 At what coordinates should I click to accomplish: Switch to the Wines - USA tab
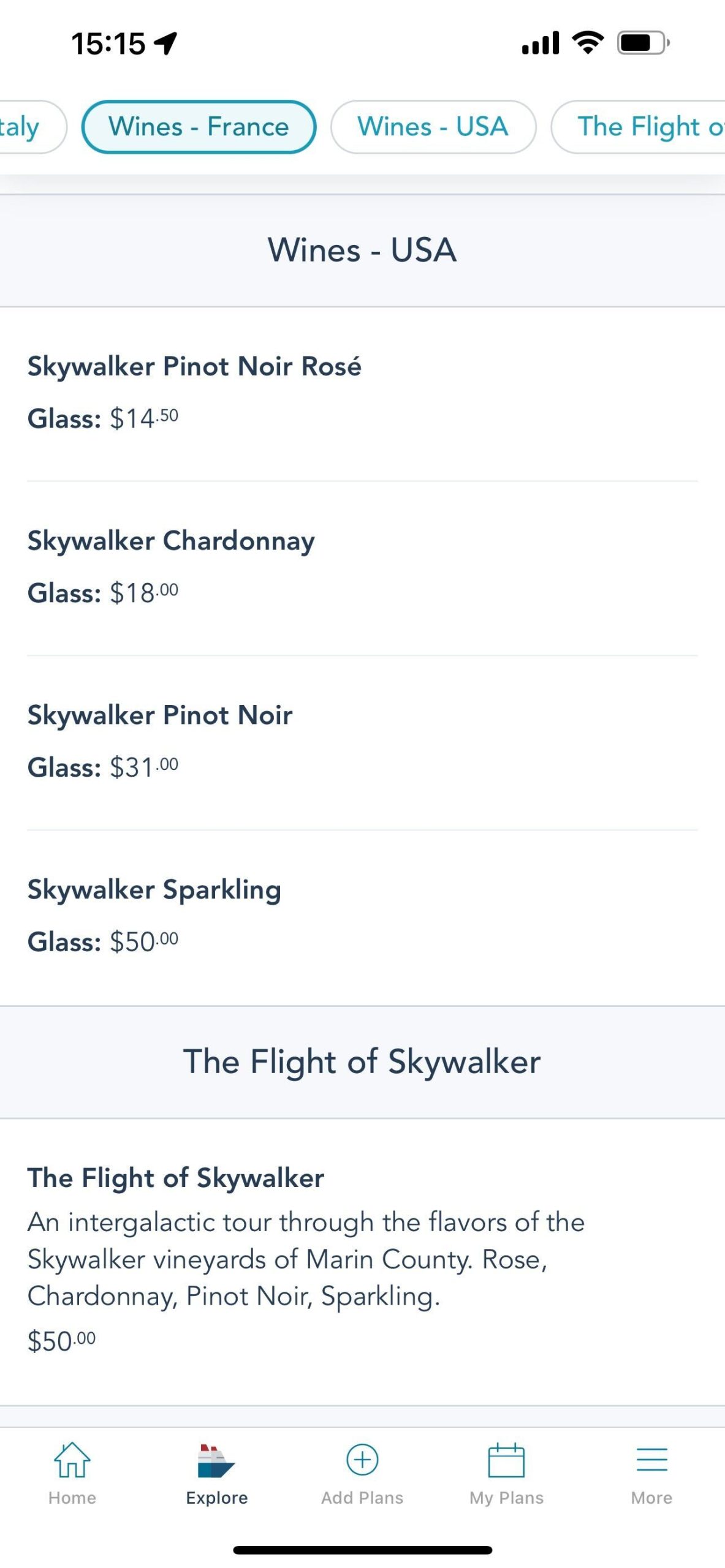click(433, 127)
